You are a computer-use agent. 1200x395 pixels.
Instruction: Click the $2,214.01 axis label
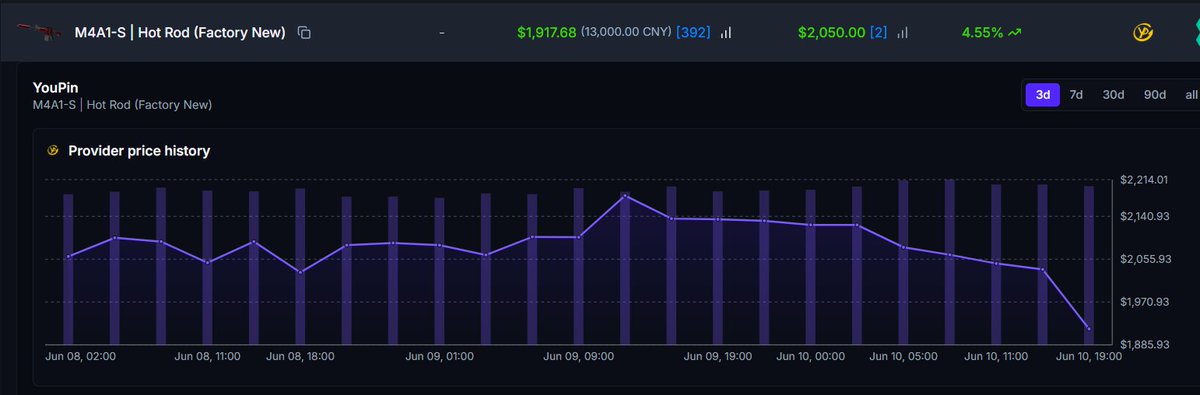click(x=1144, y=179)
